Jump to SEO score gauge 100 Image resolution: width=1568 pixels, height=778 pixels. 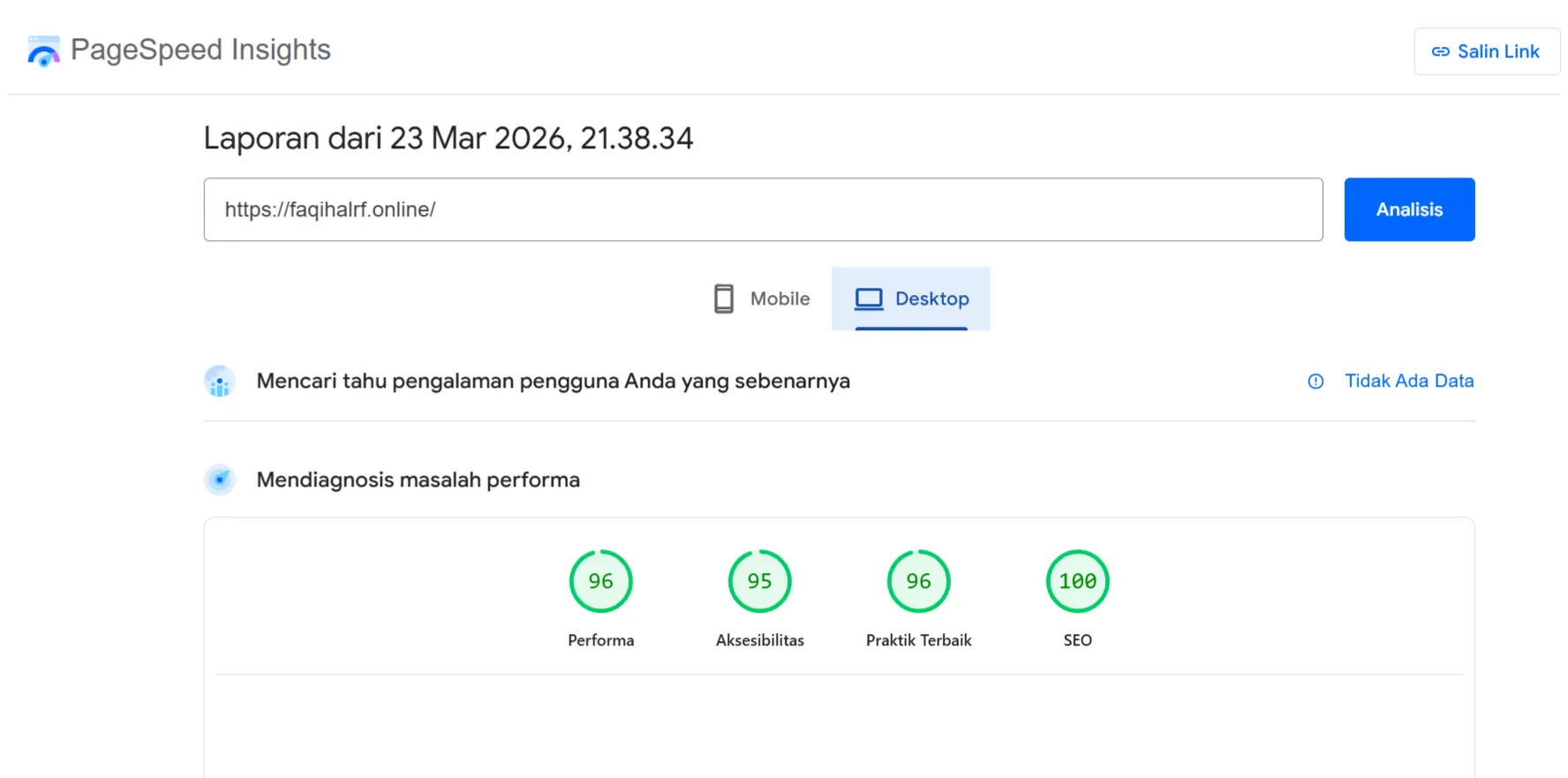[x=1078, y=581]
